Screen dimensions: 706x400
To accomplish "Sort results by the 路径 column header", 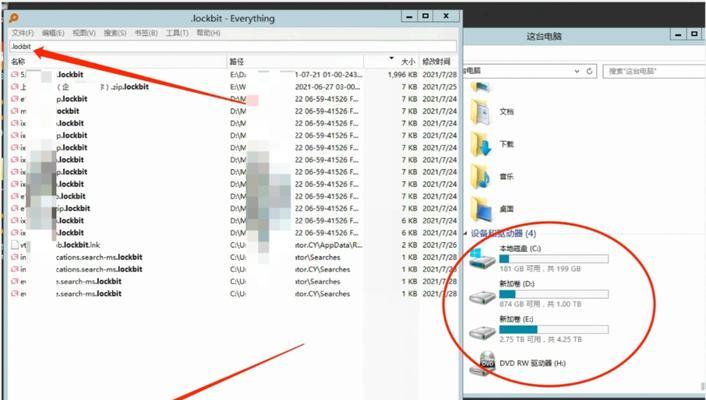I will (295, 62).
